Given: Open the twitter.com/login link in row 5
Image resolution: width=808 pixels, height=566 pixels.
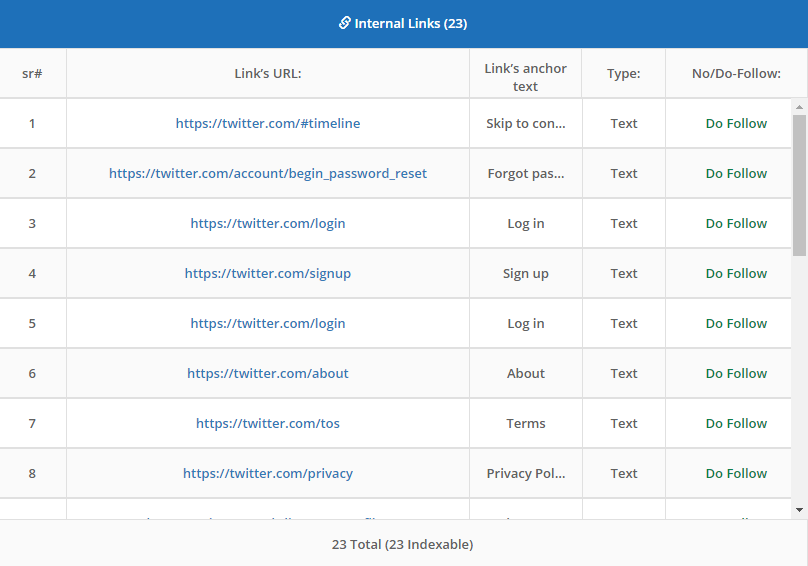Looking at the screenshot, I should pyautogui.click(x=268, y=323).
